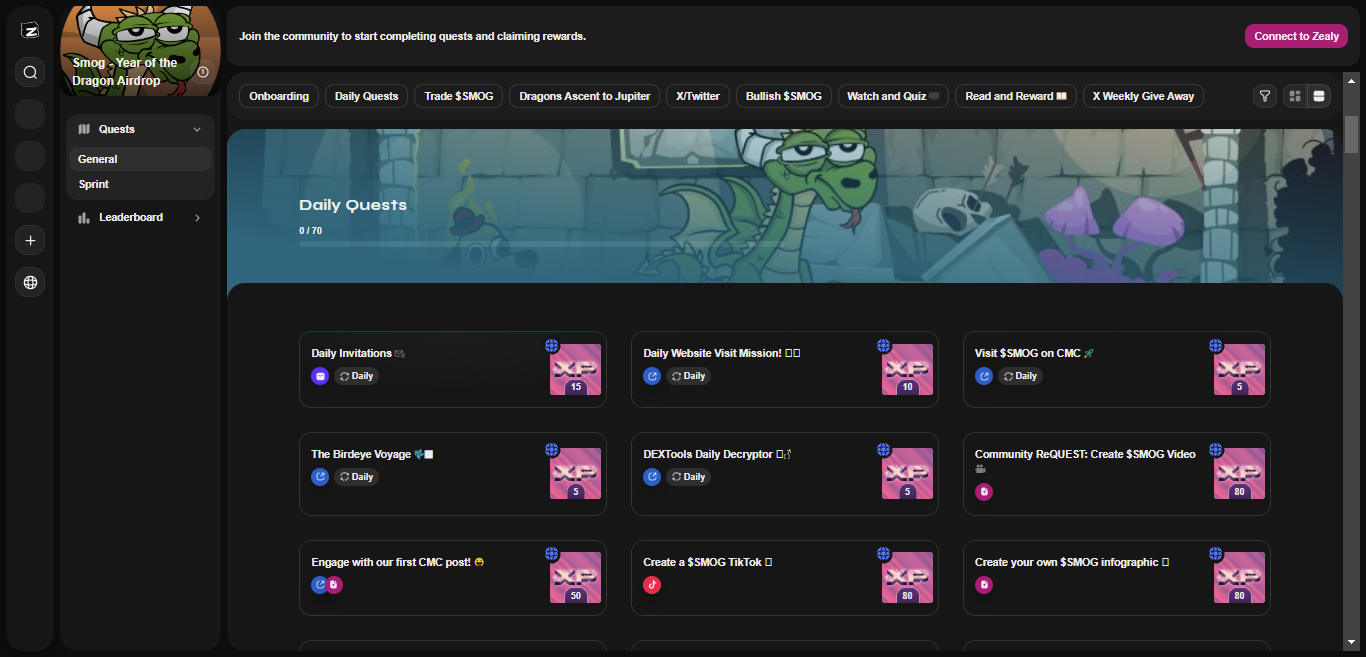Open the quest filter funnel icon
1366x657 pixels.
pyautogui.click(x=1265, y=96)
